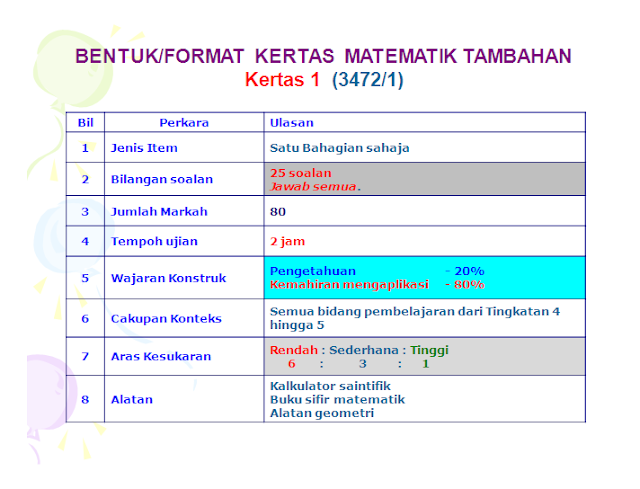Viewport: 640px width, 489px height.
Task: Click the '80' marks value
Action: click(278, 211)
